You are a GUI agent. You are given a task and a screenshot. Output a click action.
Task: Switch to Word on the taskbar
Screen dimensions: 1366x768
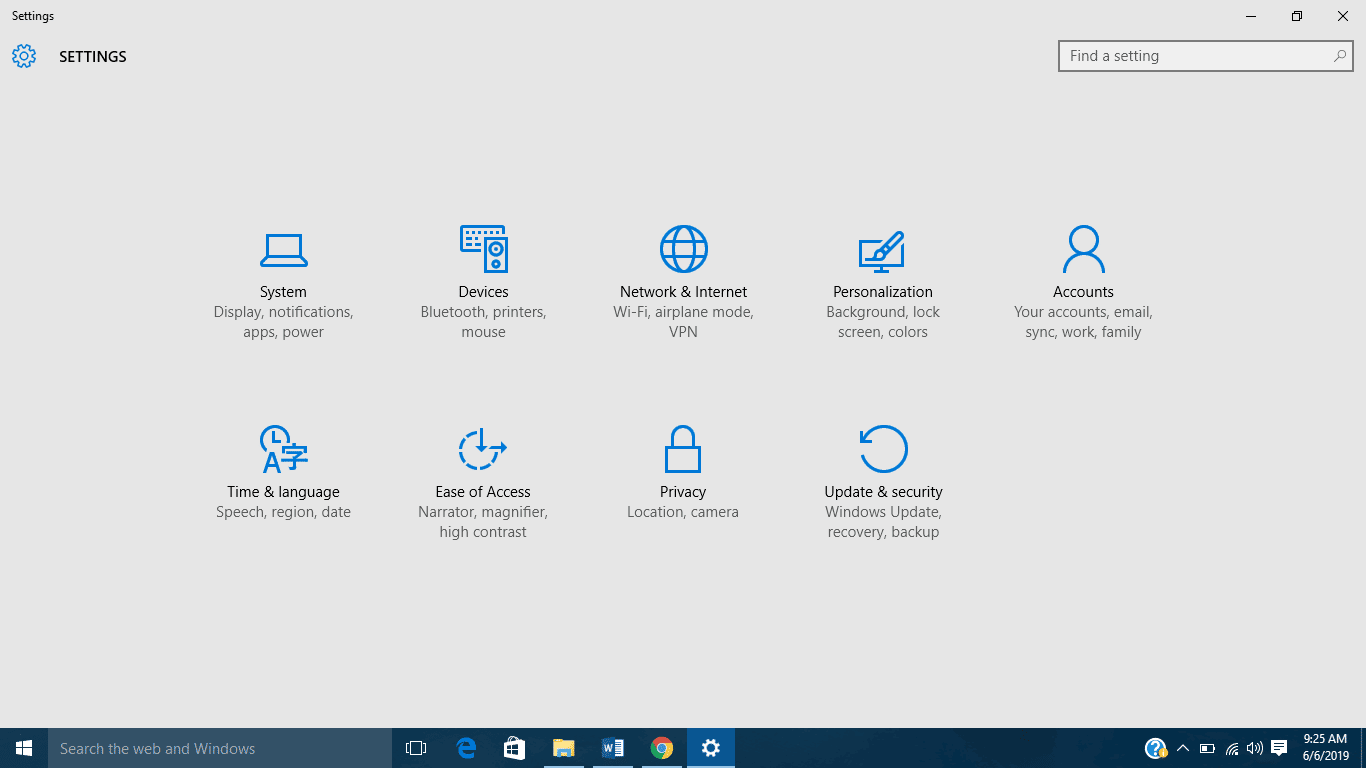613,748
